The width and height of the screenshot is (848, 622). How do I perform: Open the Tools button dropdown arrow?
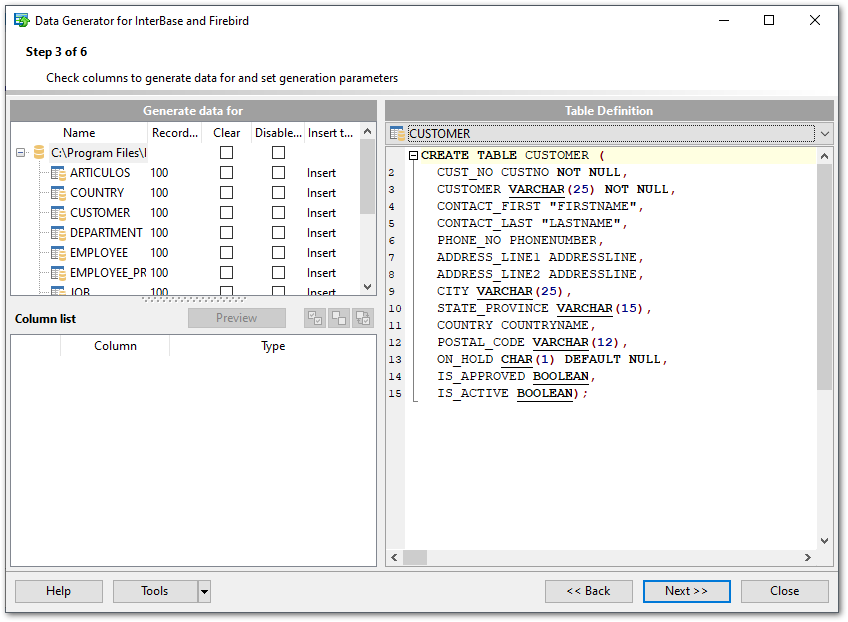[204, 592]
